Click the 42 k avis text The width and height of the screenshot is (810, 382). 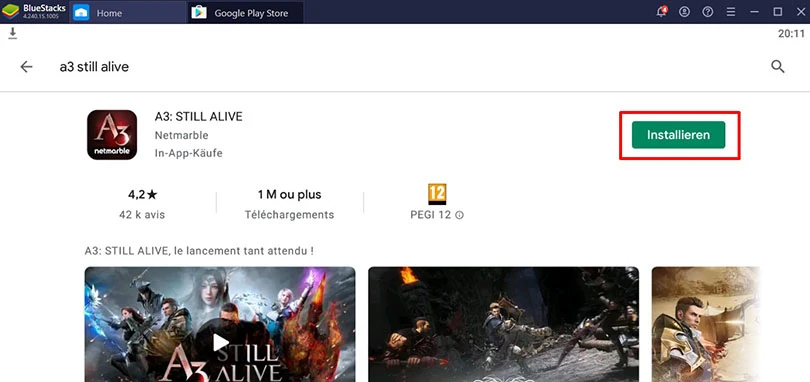[x=142, y=215]
